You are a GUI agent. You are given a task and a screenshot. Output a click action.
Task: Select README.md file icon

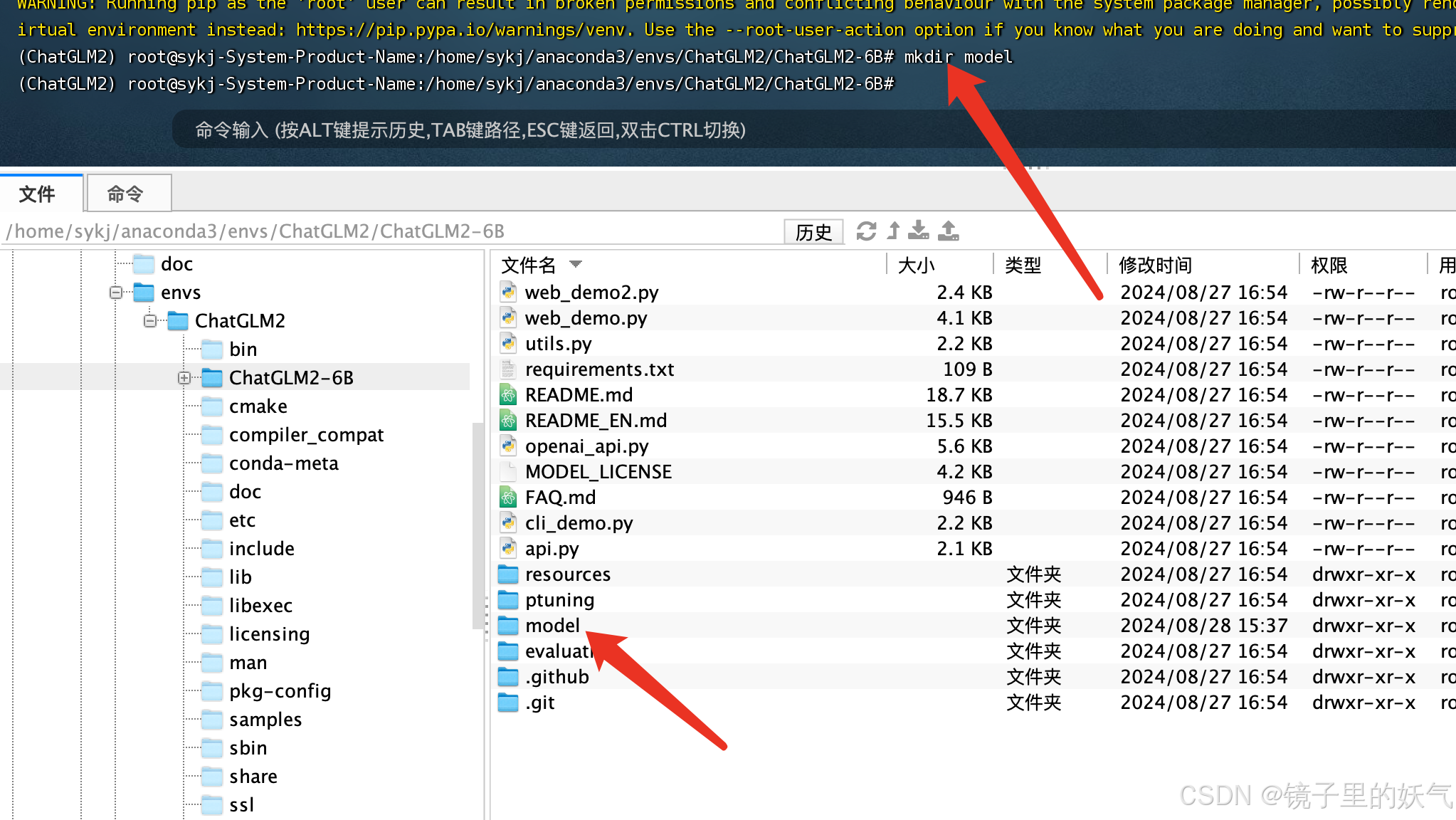pyautogui.click(x=508, y=395)
